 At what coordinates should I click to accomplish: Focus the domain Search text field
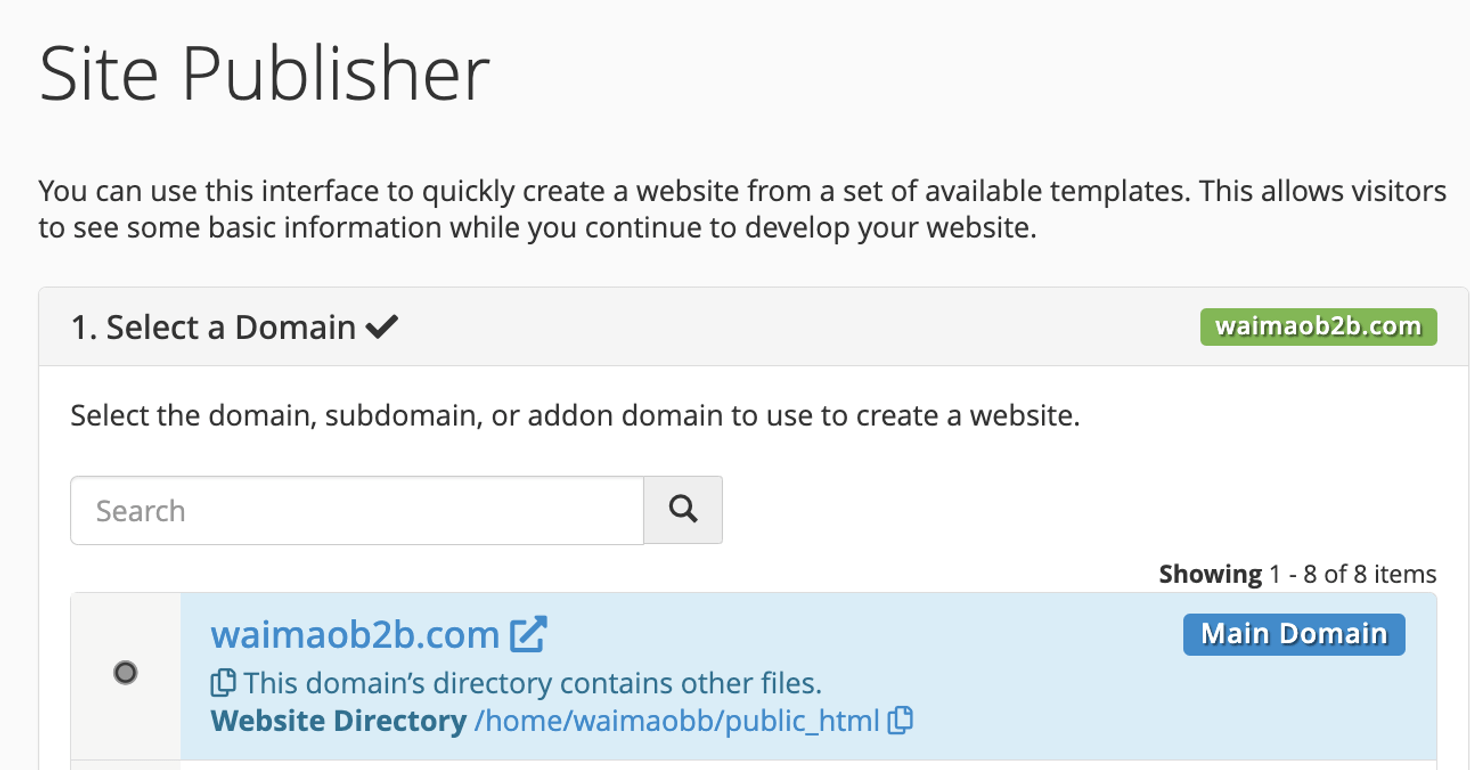tap(357, 511)
